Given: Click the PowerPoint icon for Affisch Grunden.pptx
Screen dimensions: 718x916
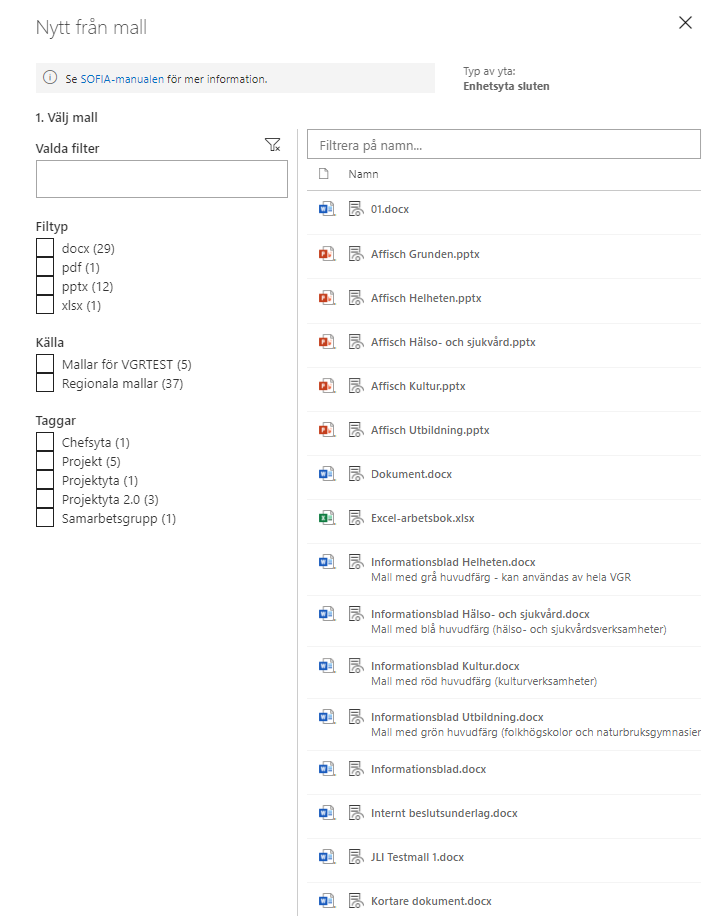Looking at the screenshot, I should [325, 254].
